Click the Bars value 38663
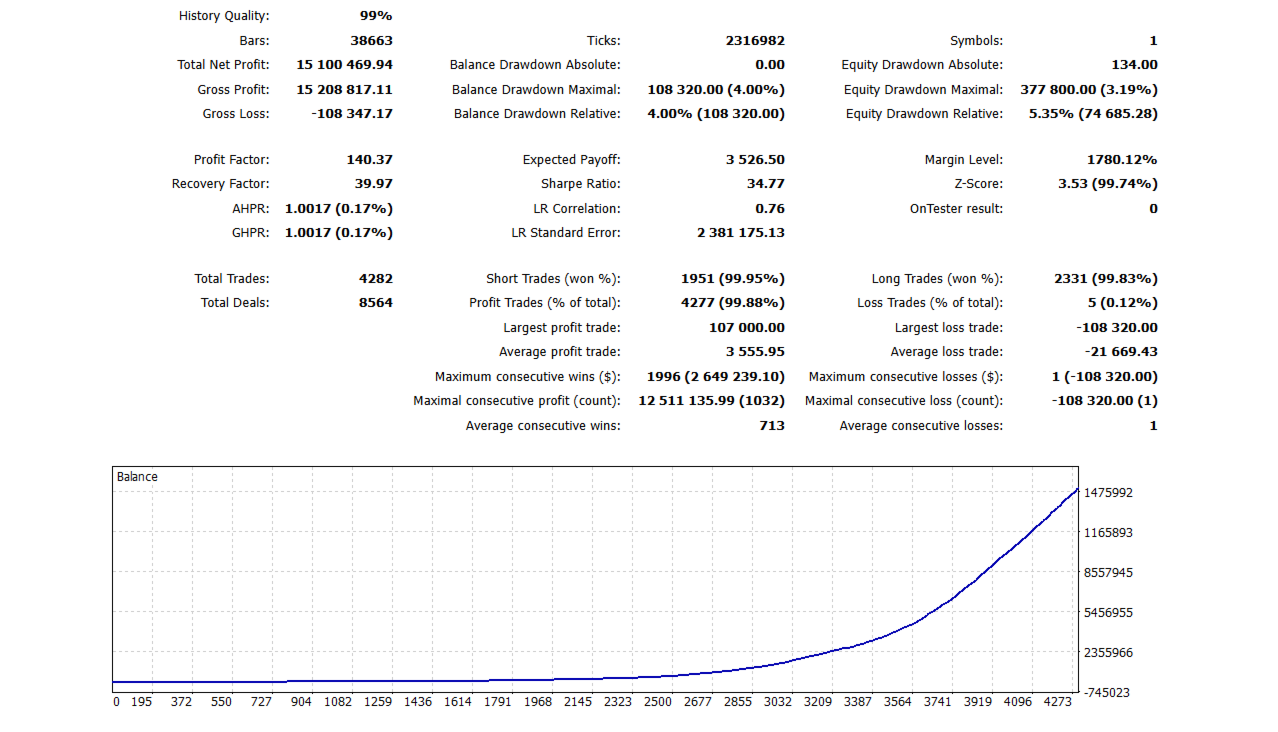Viewport: 1278px width, 732px height. point(371,41)
